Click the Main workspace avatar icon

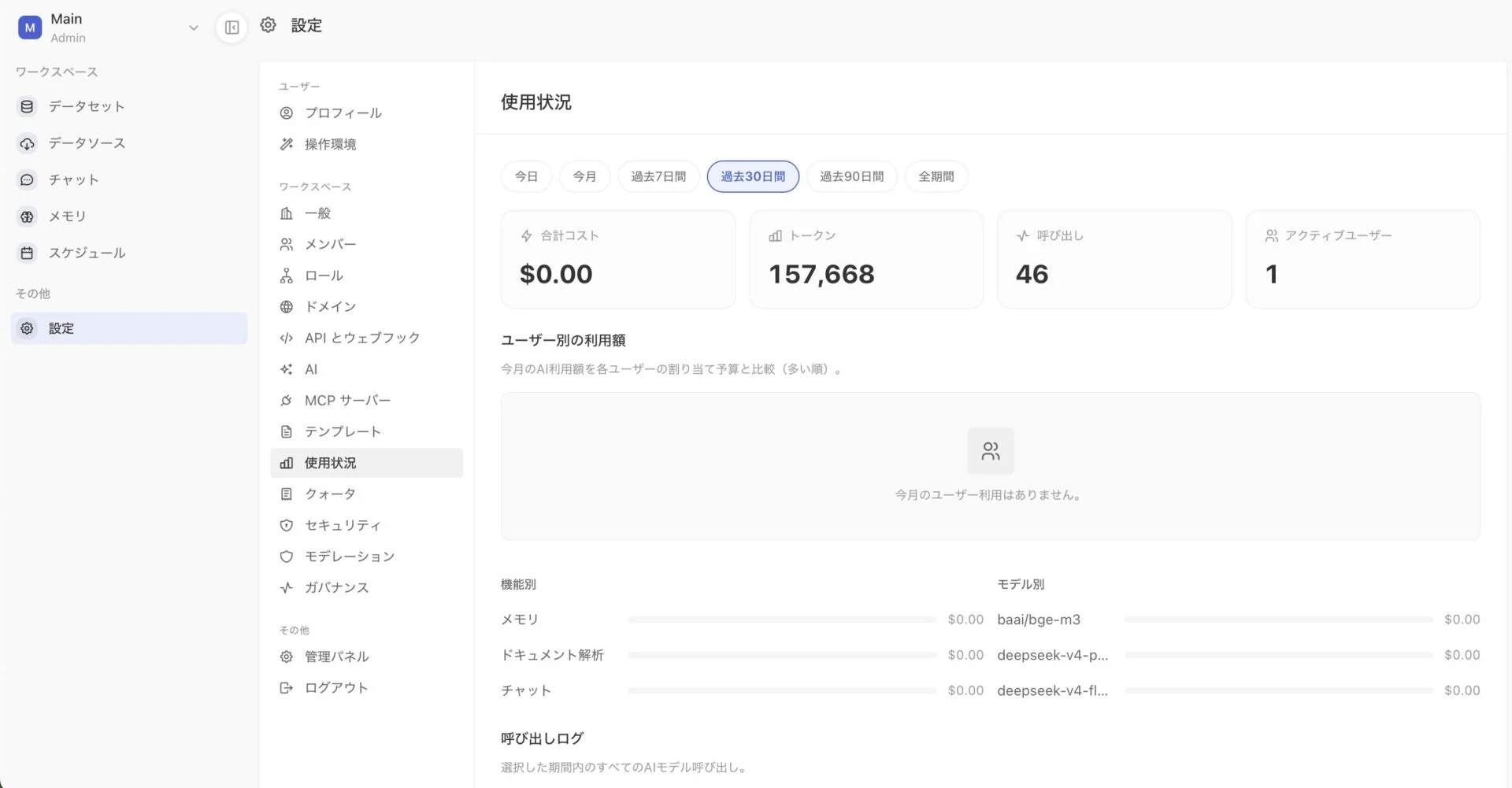30,28
